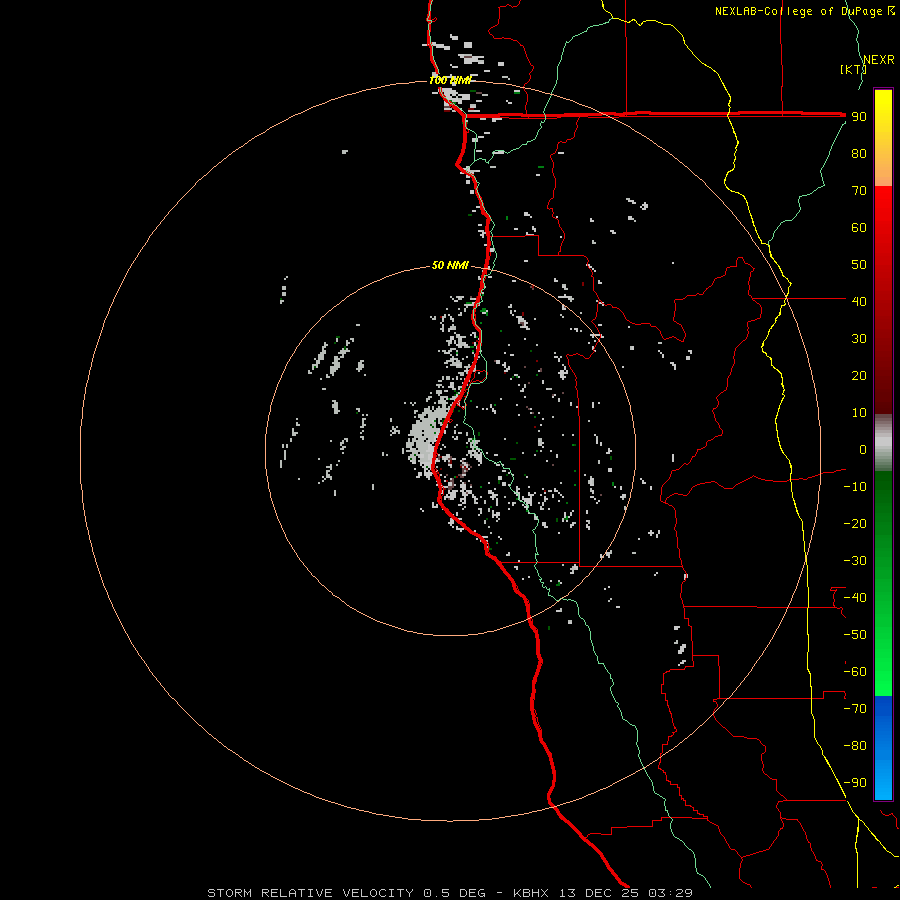Click the STORM RELATIVE VELOCITY caption text
The image size is (900, 900).
click(x=310, y=893)
